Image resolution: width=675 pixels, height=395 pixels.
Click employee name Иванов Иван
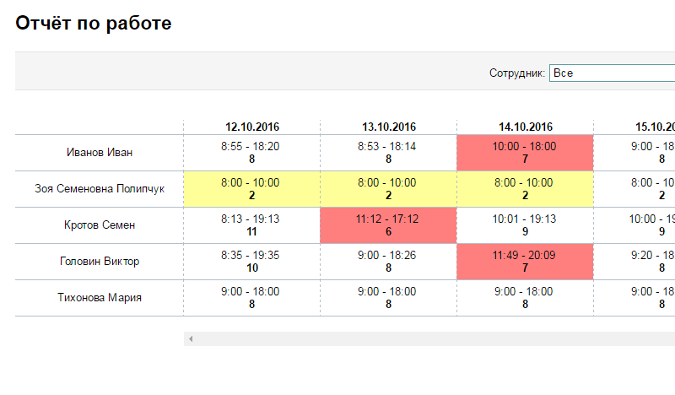click(x=99, y=152)
